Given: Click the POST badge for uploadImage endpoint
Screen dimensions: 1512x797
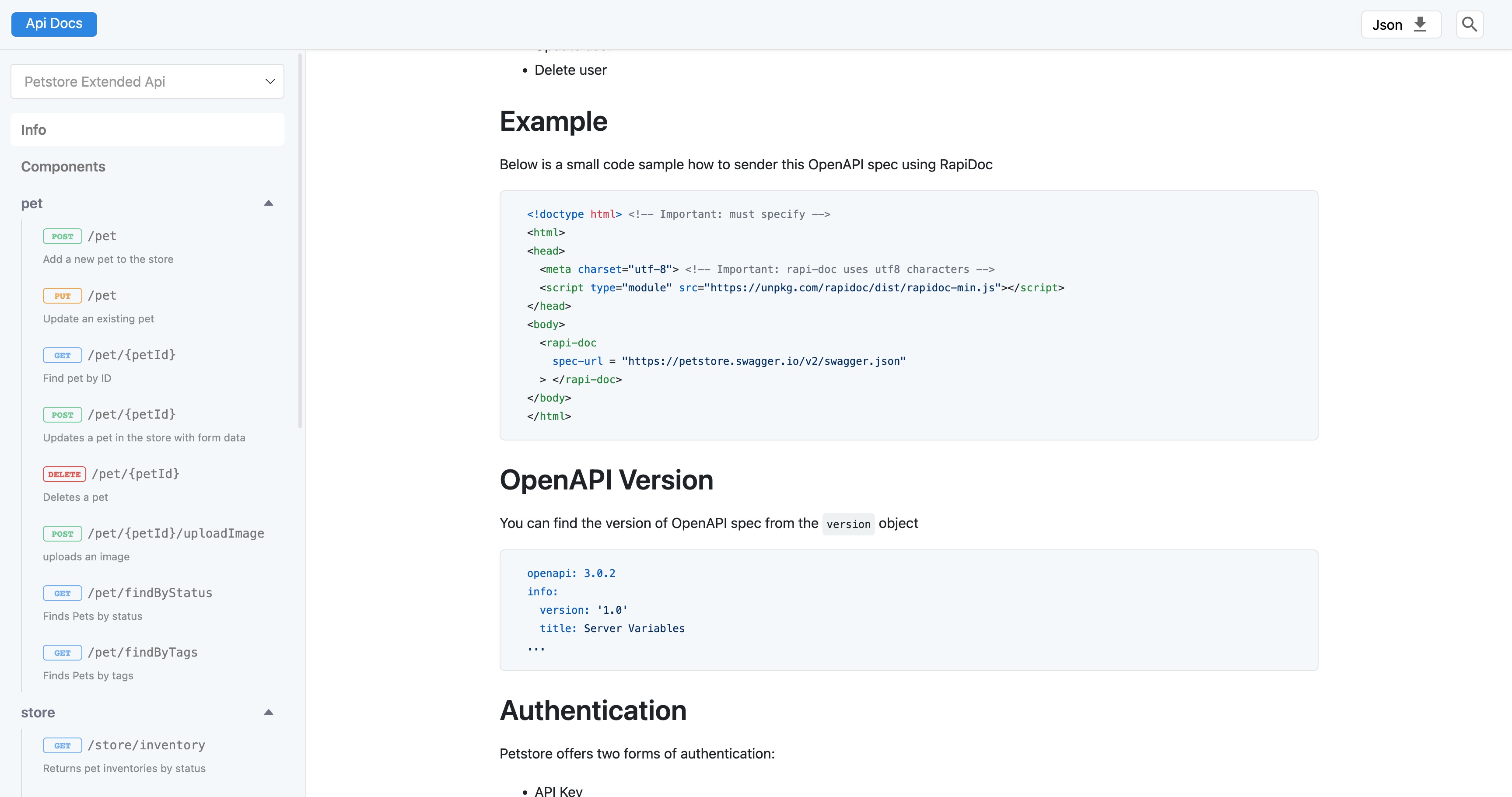Looking at the screenshot, I should (x=62, y=534).
